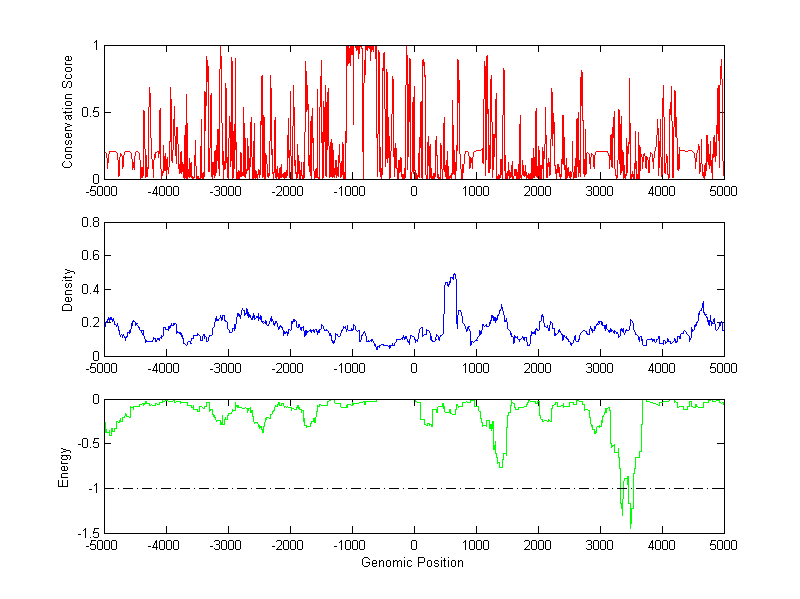Select the -0.5 tick on Energy axis

86,444
